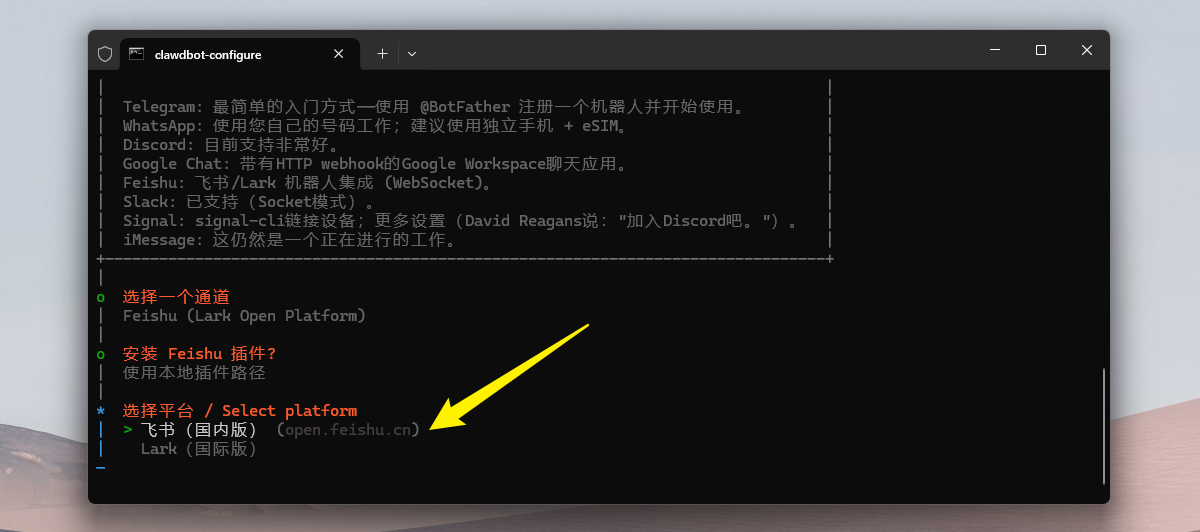Screen dimensions: 1200x532
Task: Select the 飞书（国内版）platform option
Action: [x=199, y=430]
